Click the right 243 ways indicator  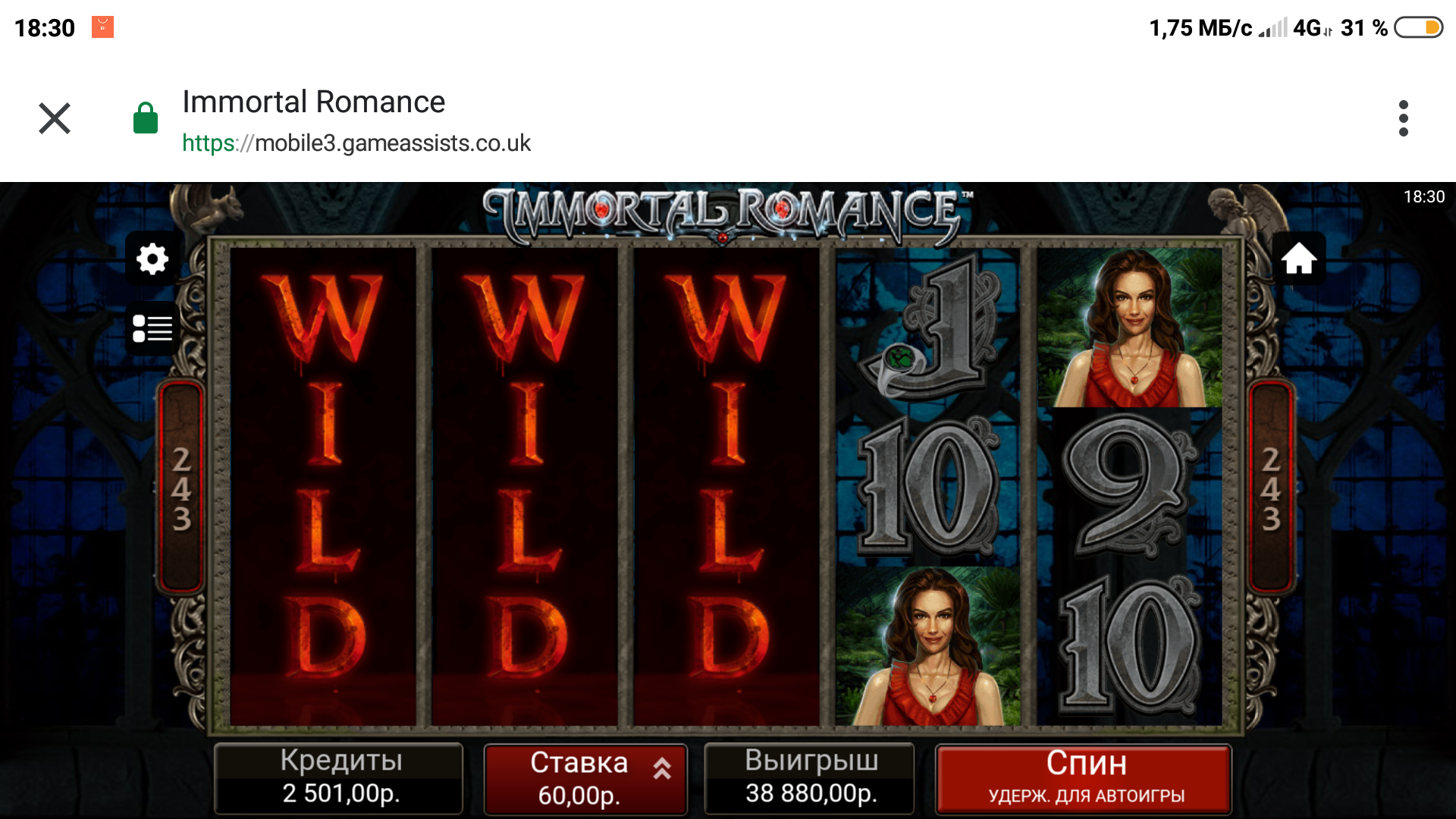click(1271, 488)
